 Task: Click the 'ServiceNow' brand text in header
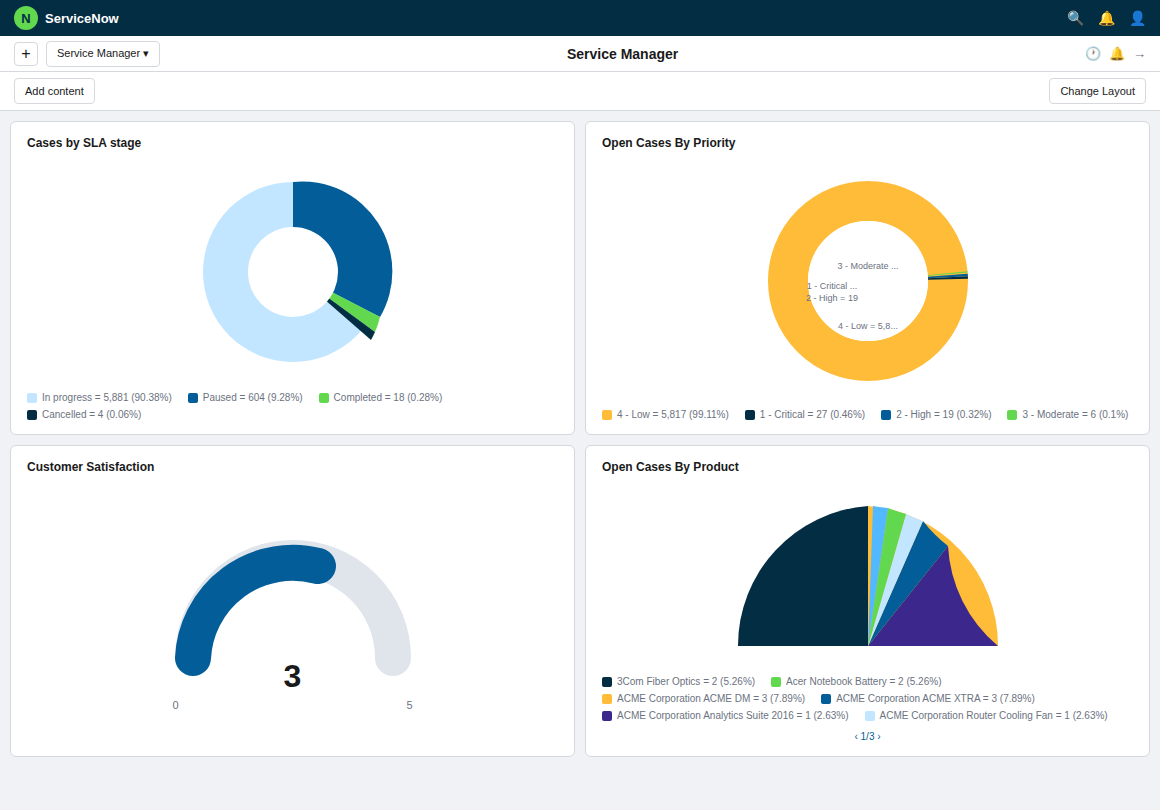click(81, 18)
